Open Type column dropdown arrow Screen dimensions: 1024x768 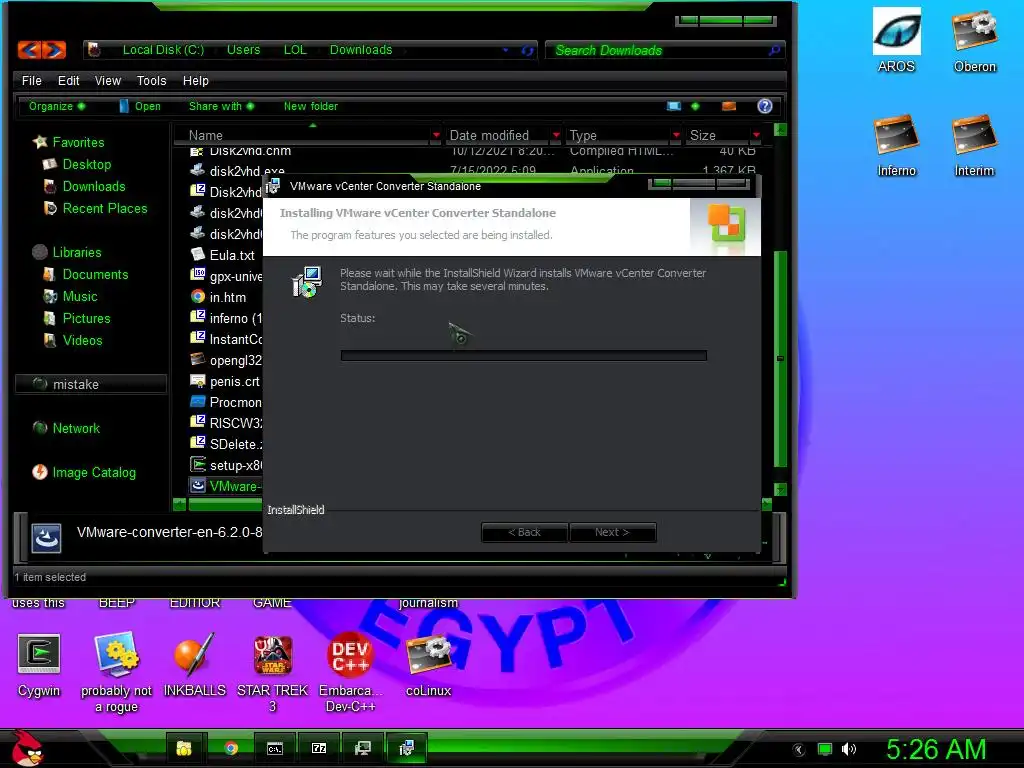tap(676, 135)
